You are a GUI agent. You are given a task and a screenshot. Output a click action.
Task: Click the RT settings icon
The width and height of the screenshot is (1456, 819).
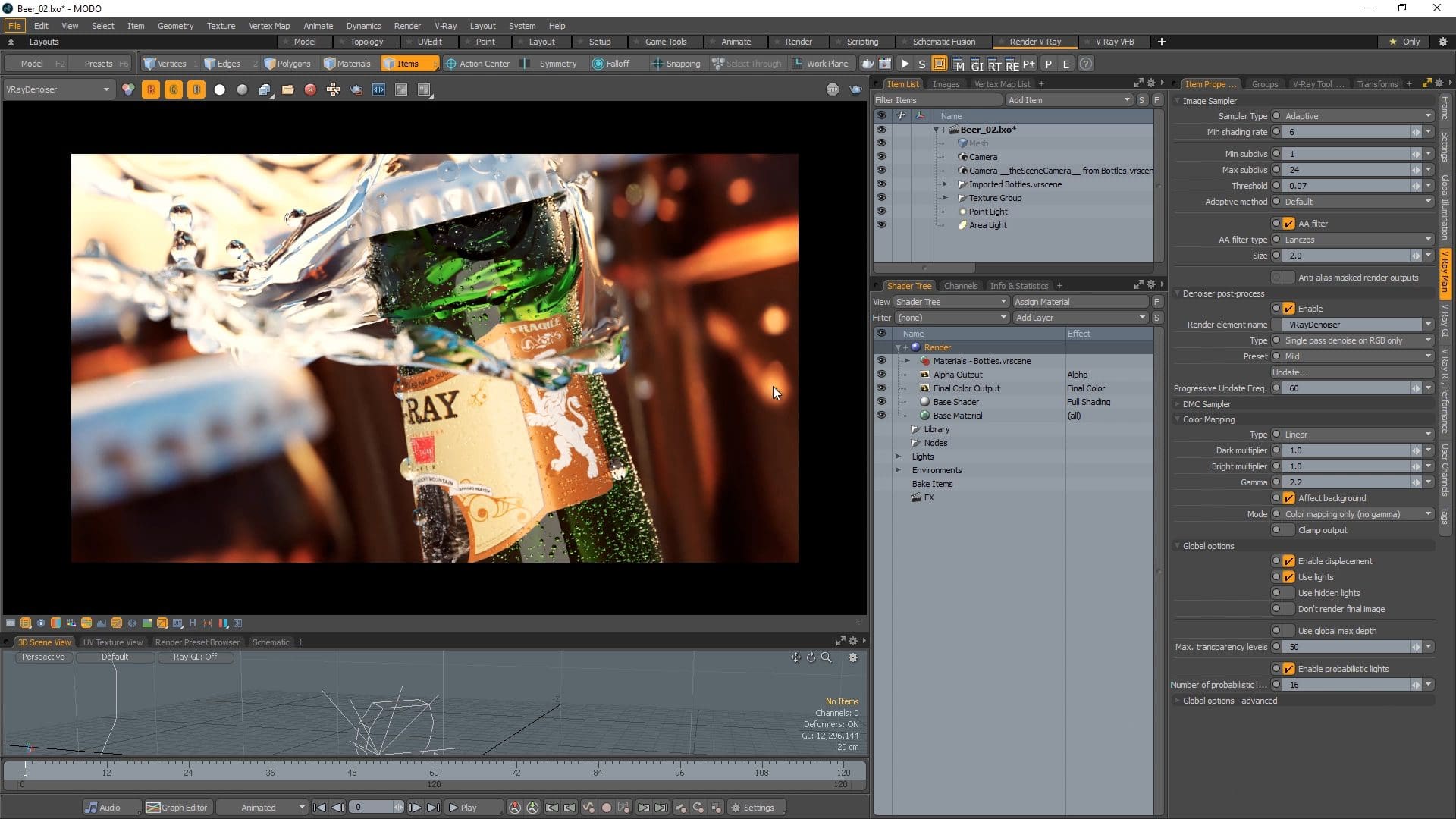(994, 64)
